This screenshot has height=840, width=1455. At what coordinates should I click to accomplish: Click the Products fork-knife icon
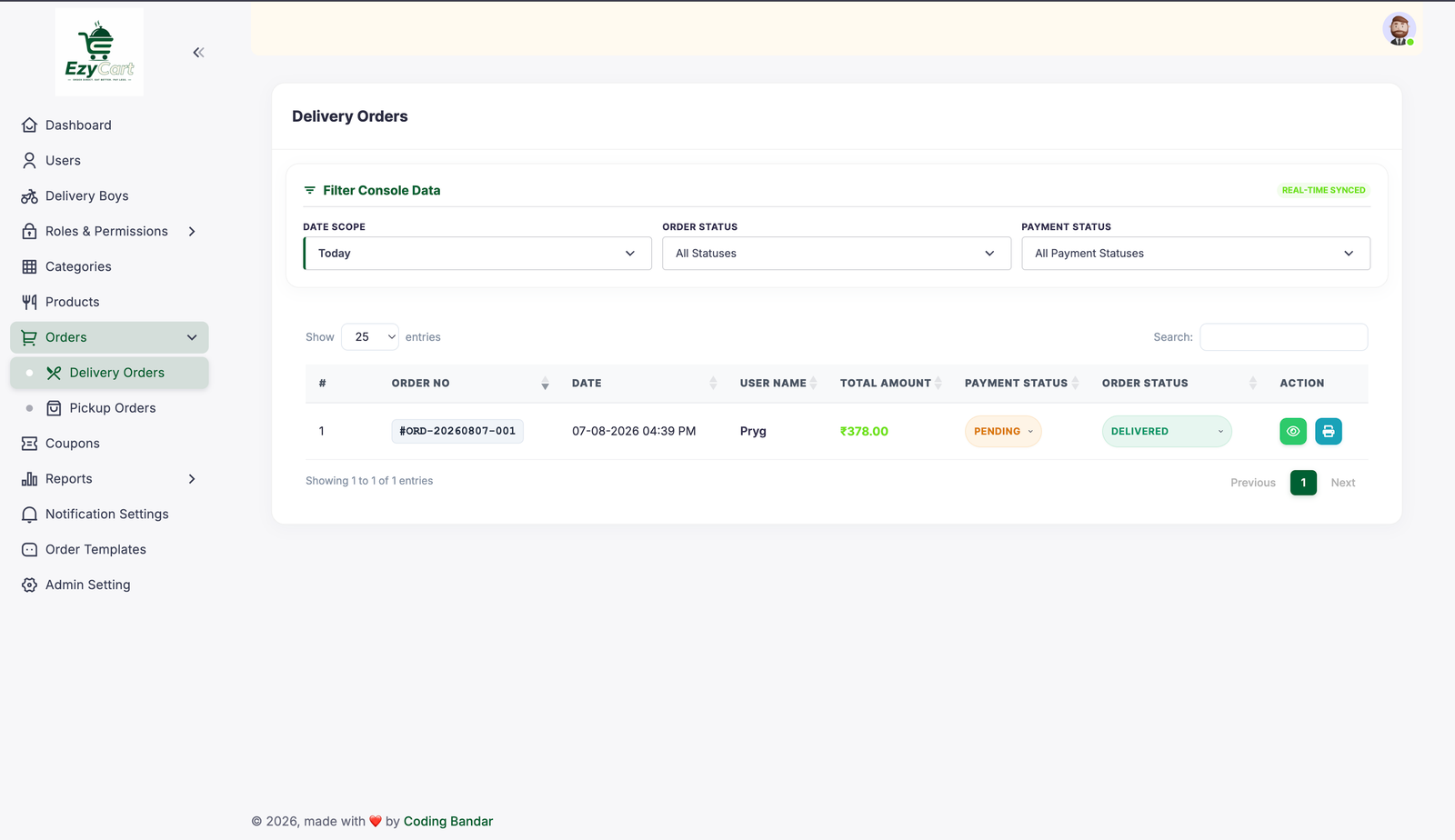click(29, 302)
